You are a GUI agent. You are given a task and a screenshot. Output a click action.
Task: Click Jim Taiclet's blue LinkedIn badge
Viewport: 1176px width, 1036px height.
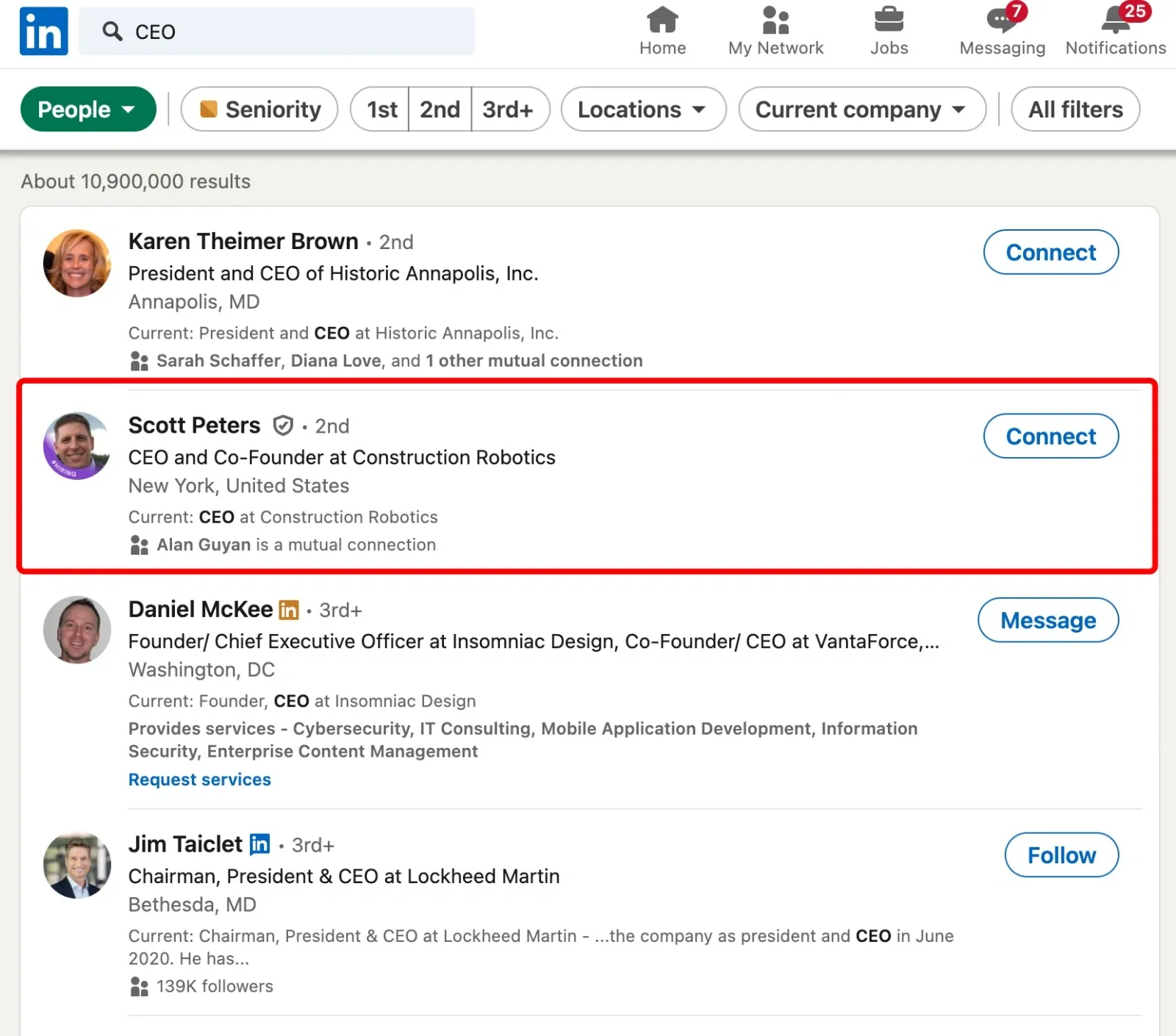[259, 844]
